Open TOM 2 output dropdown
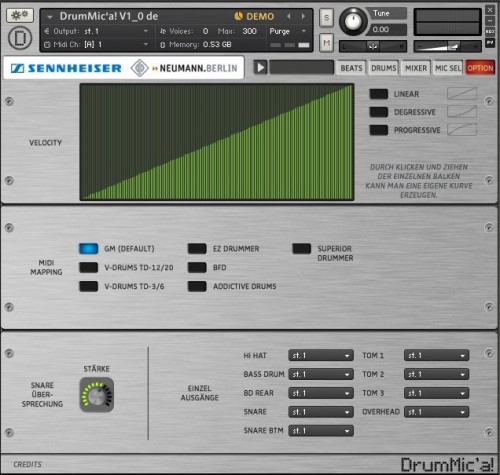 [x=436, y=374]
